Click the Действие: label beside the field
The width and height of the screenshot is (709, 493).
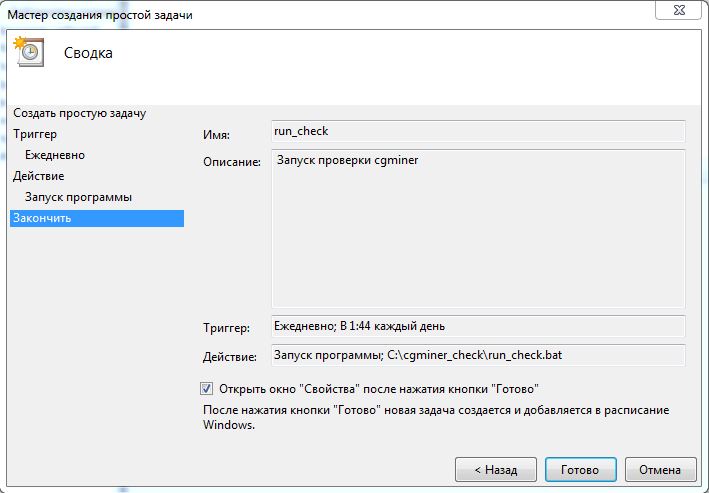click(x=230, y=357)
